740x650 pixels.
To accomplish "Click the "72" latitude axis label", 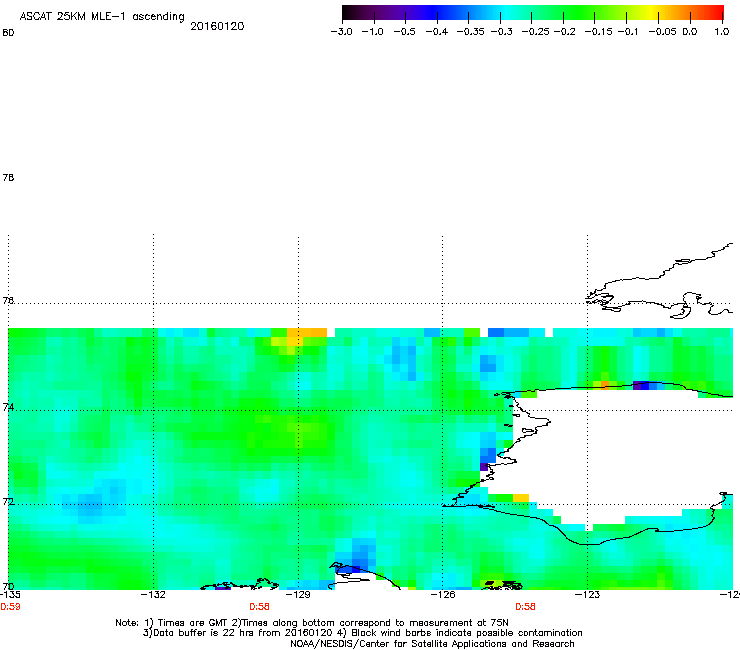I will pos(8,502).
